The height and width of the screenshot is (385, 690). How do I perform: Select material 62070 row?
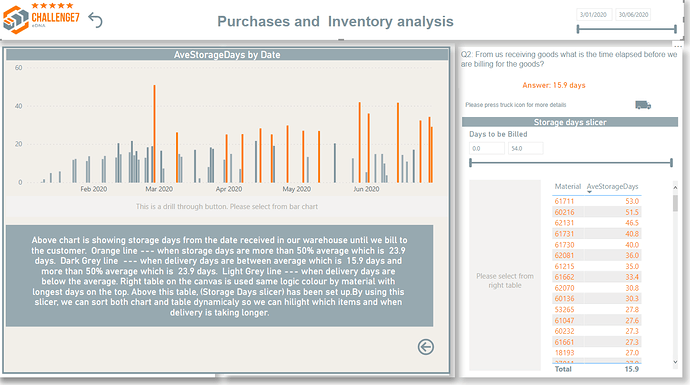pyautogui.click(x=596, y=288)
